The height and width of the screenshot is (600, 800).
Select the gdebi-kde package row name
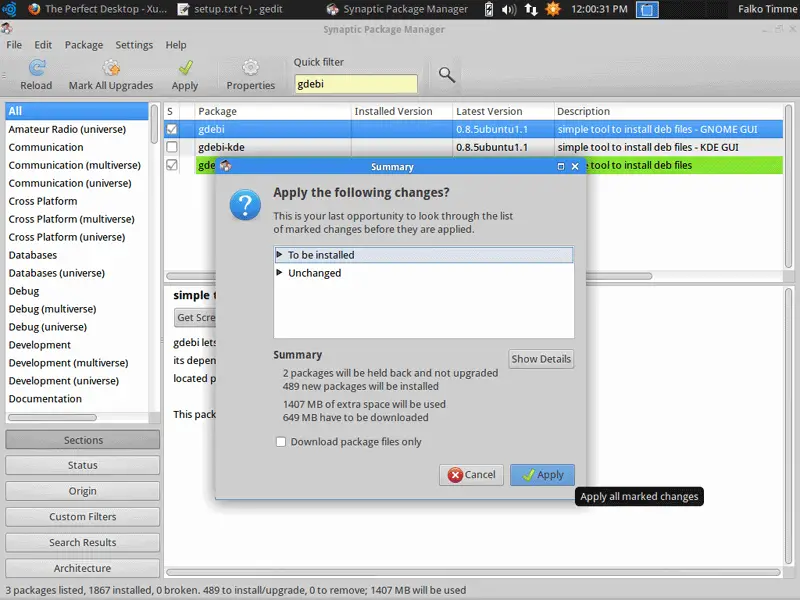click(x=221, y=147)
